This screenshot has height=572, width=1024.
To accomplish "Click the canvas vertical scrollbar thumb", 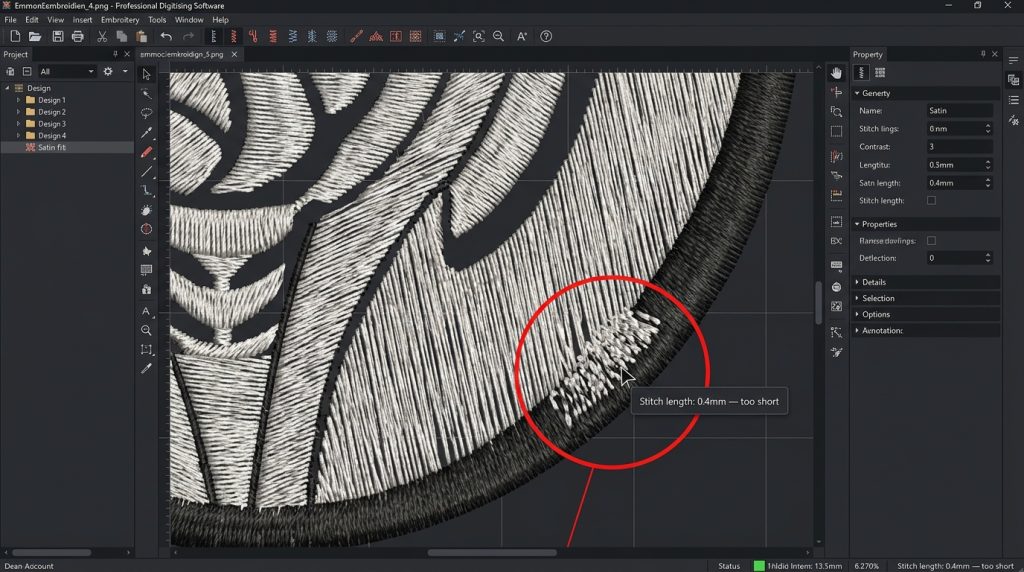I will [818, 303].
